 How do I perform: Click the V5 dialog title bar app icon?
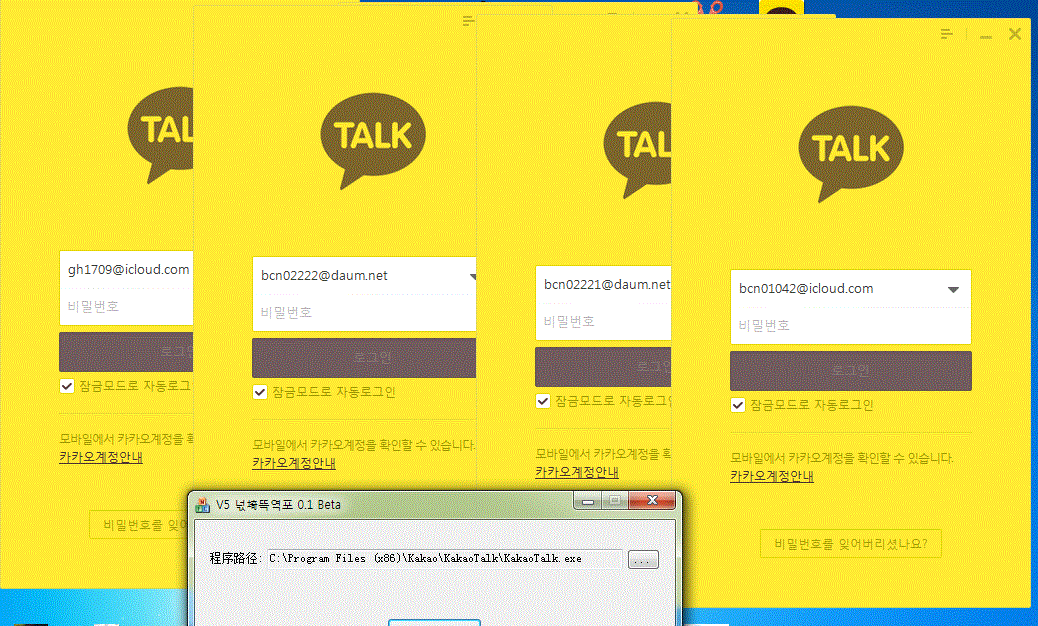203,505
